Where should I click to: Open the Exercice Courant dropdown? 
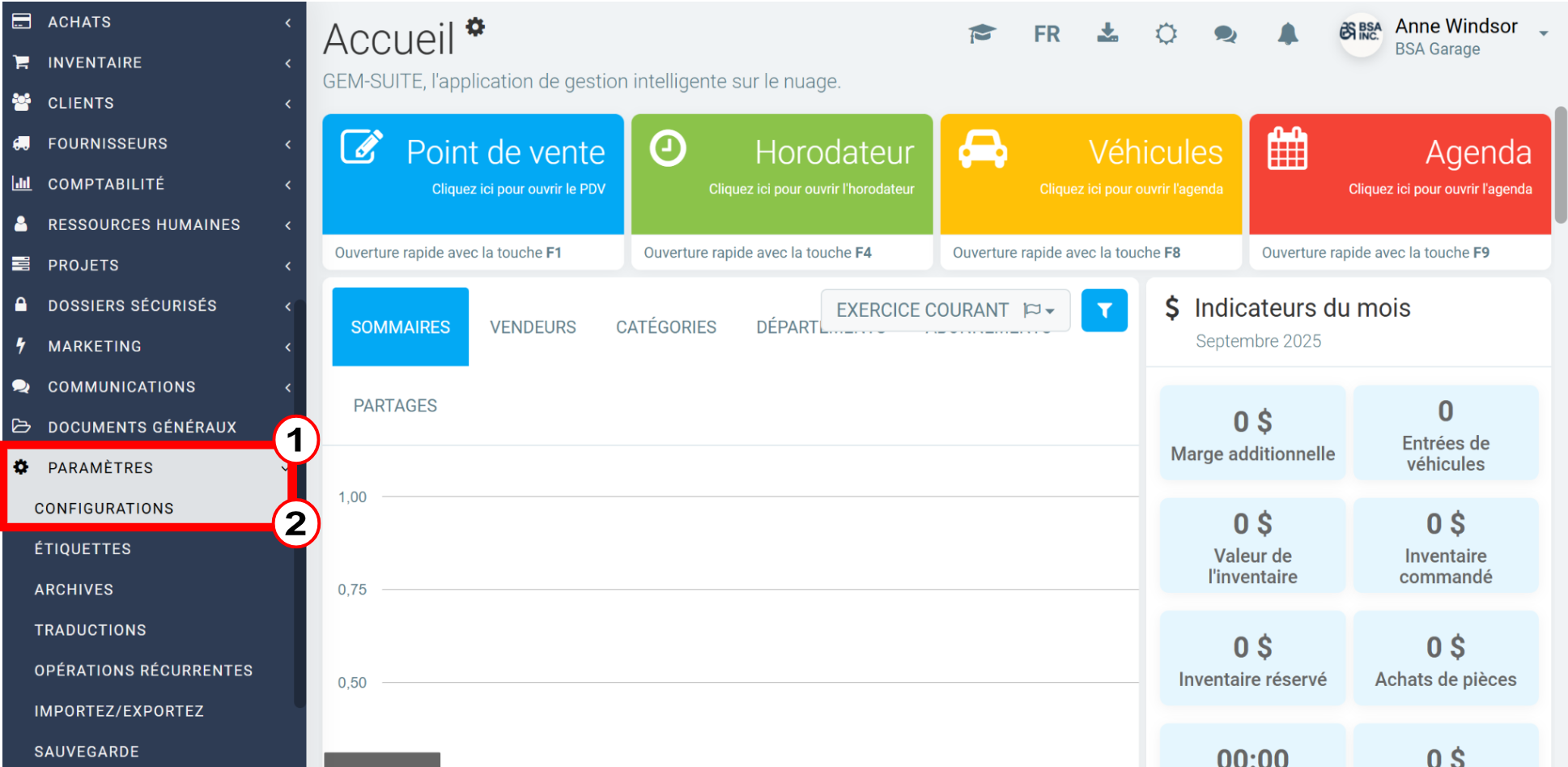tap(945, 310)
